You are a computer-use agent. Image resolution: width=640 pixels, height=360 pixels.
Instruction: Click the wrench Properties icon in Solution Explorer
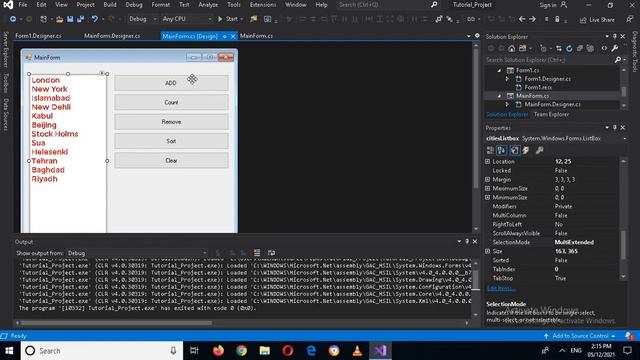[x=615, y=49]
